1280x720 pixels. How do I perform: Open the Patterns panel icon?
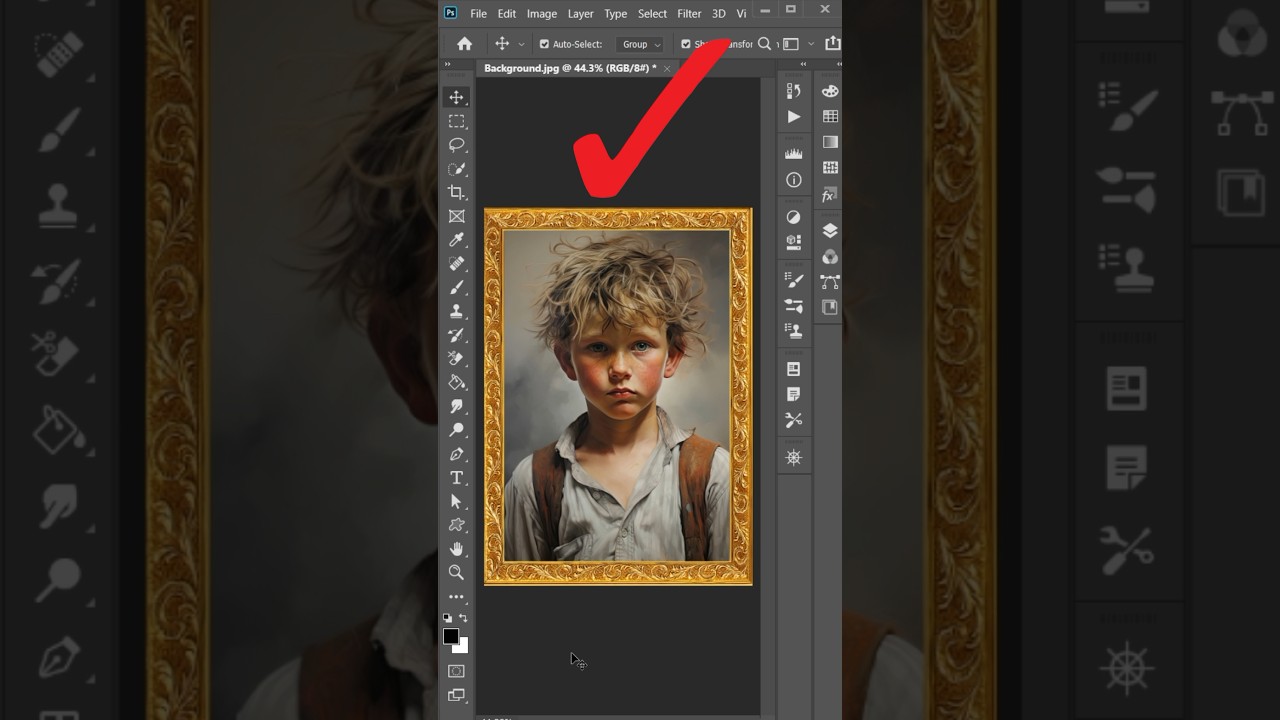coord(830,169)
